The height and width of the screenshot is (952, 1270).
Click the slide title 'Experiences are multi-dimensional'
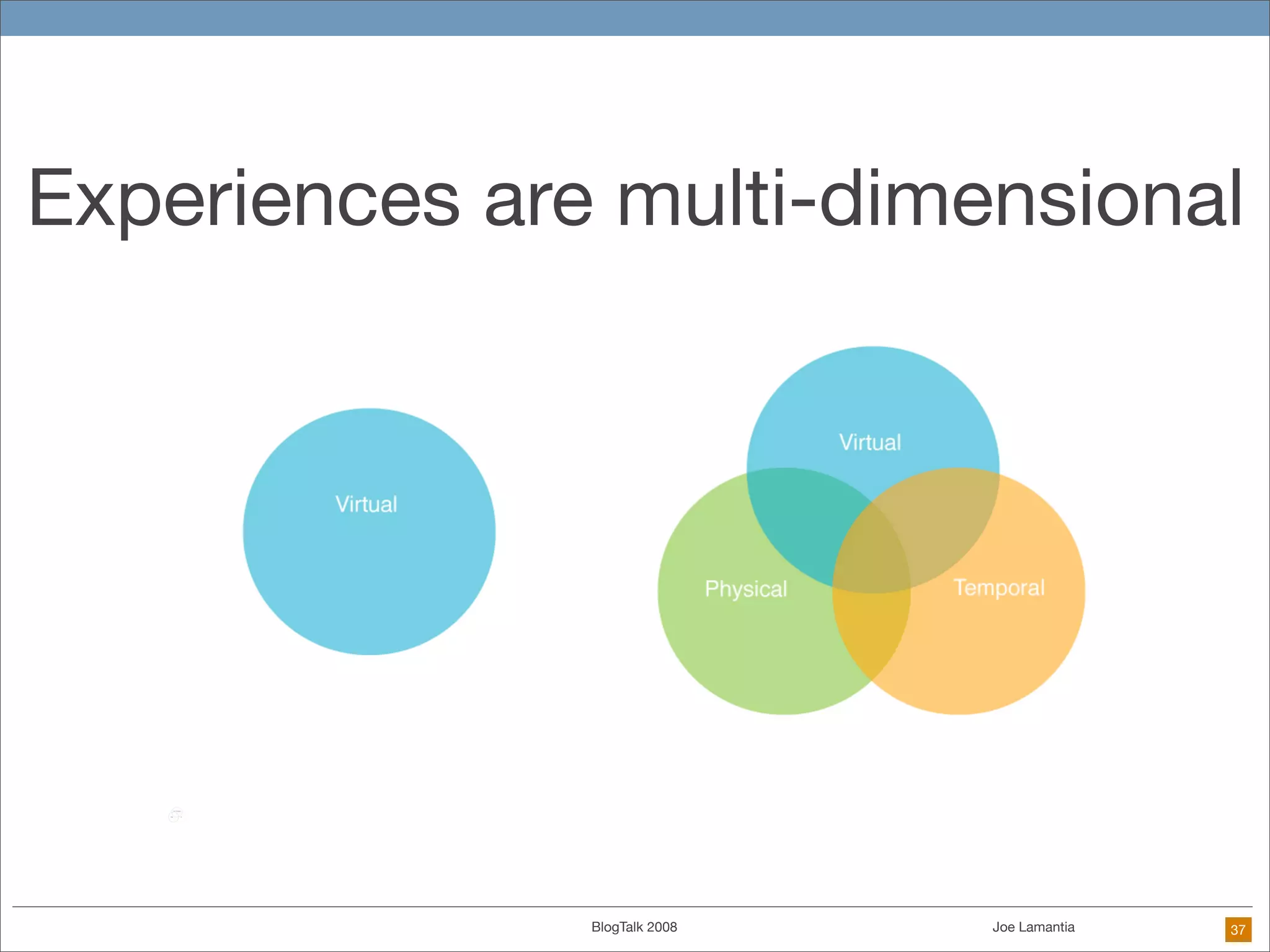pos(635,198)
